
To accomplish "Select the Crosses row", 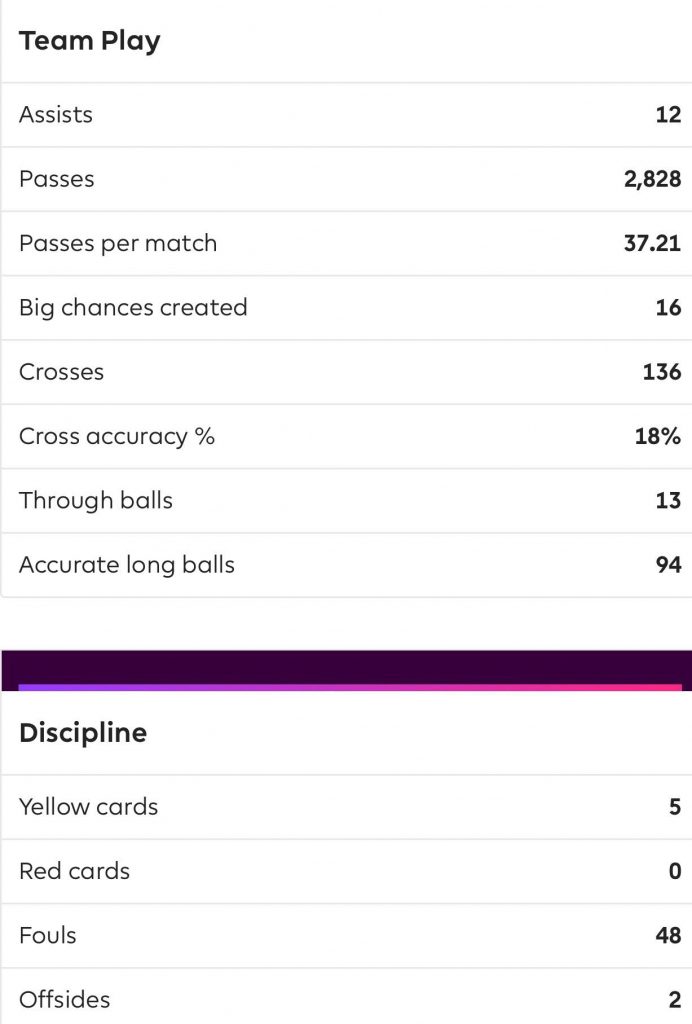I will coord(347,372).
